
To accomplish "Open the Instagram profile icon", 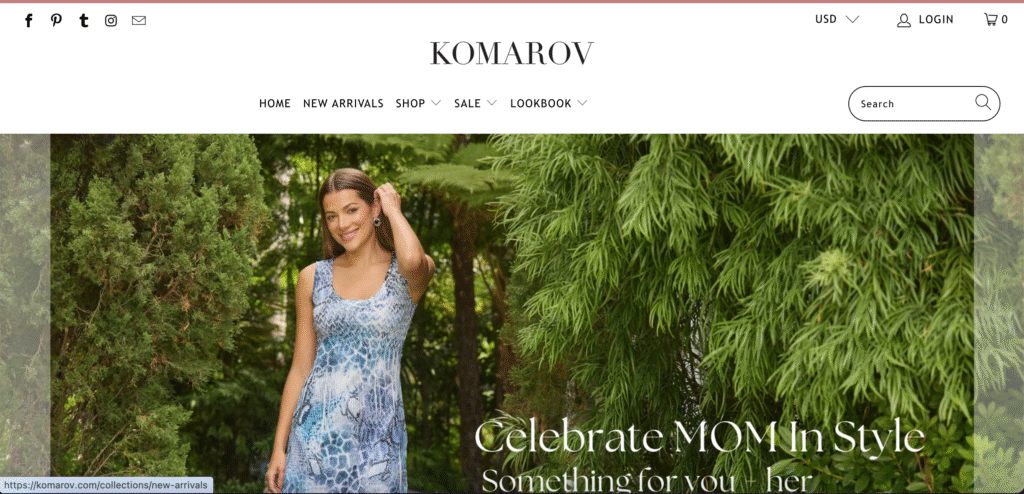I will click(x=111, y=20).
